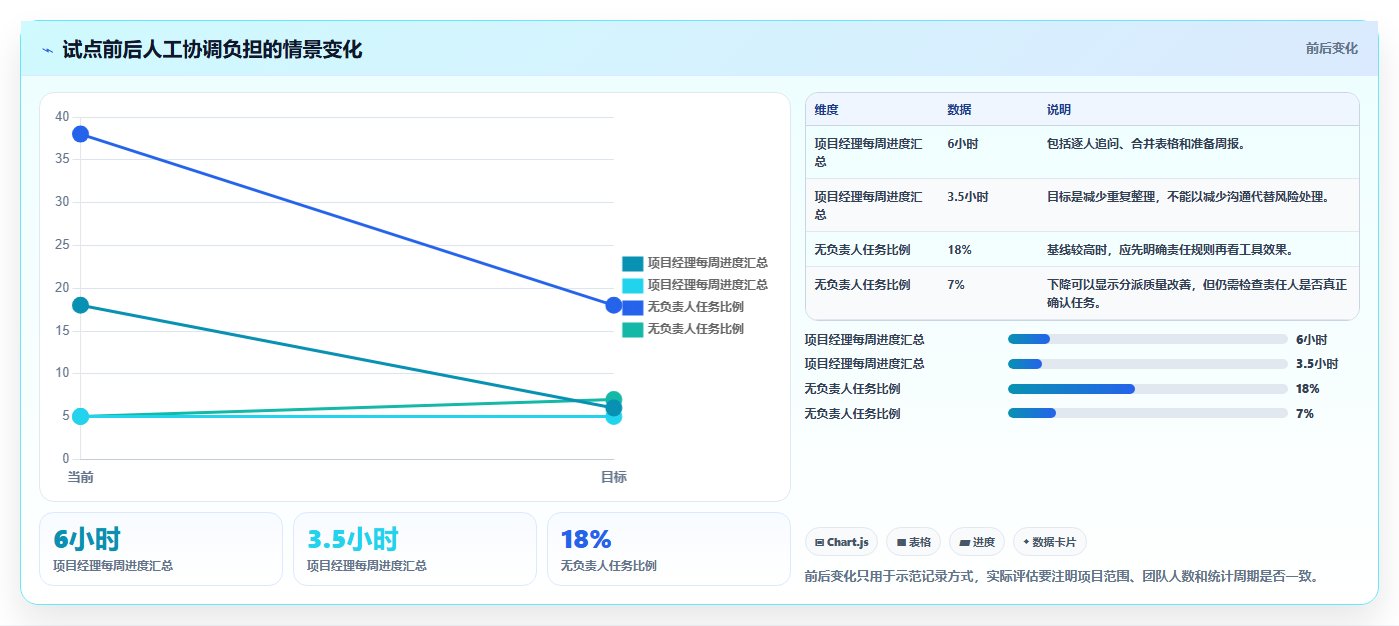1399x626 pixels.
Task: Select the blue data point at 38 on 当前
Action: click(x=81, y=134)
